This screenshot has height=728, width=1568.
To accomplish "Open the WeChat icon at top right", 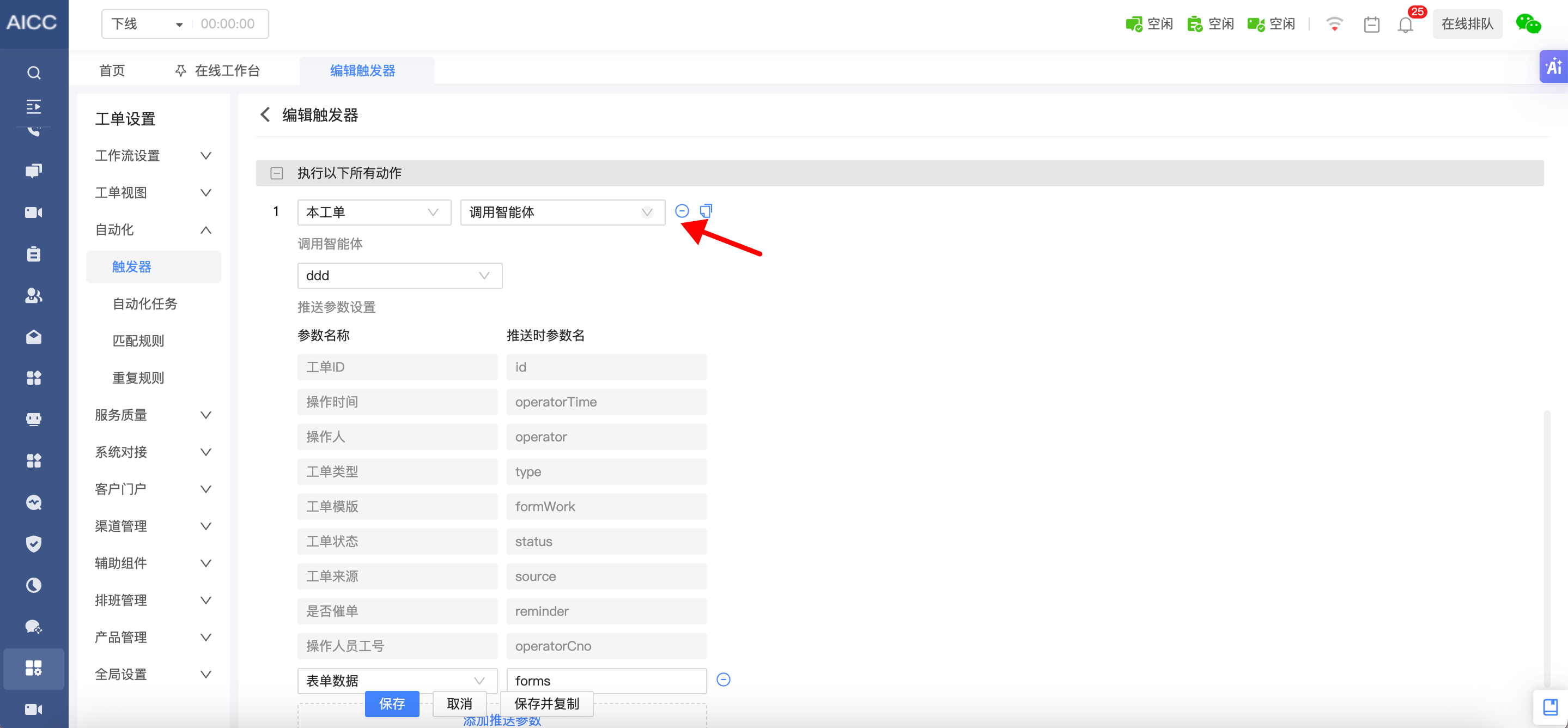I will (x=1528, y=24).
